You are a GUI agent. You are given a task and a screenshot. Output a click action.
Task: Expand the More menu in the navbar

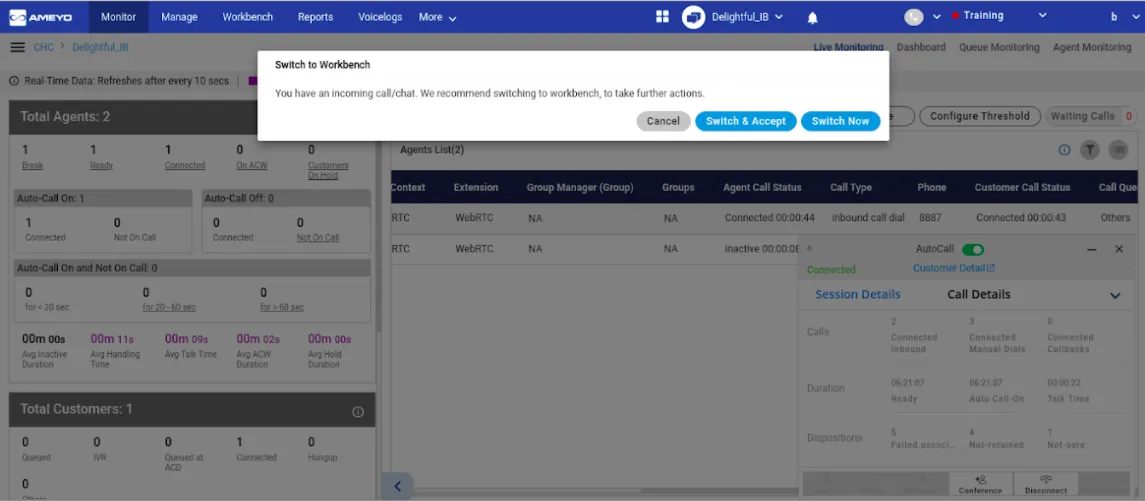click(x=438, y=17)
